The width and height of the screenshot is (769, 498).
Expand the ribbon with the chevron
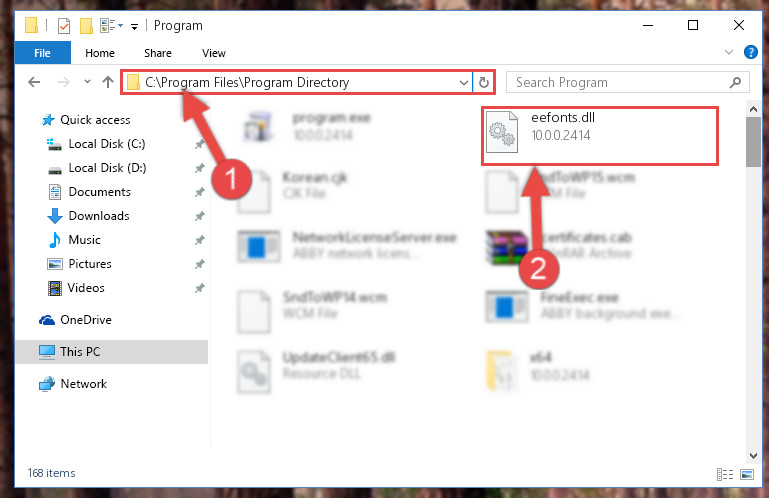pyautogui.click(x=729, y=52)
